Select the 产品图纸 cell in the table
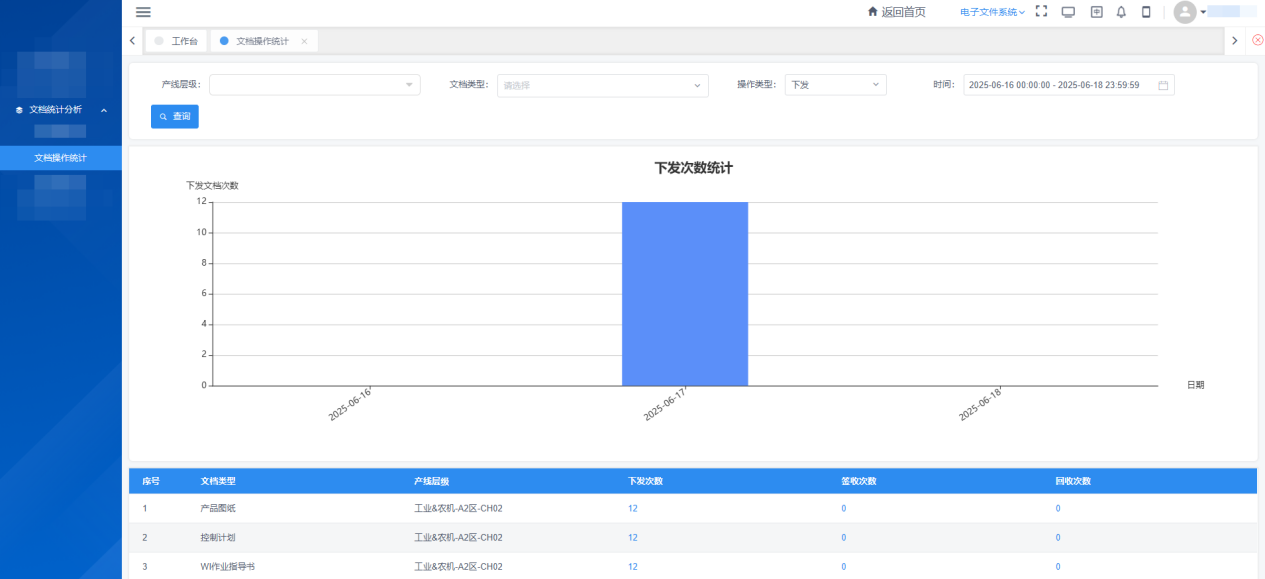 (x=218, y=508)
